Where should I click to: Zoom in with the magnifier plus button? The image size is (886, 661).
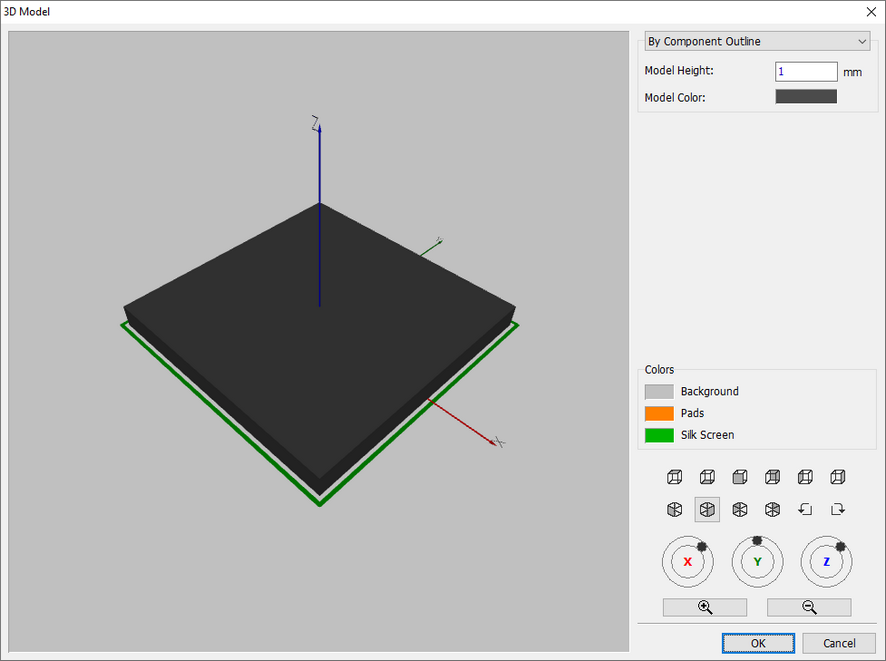click(705, 607)
